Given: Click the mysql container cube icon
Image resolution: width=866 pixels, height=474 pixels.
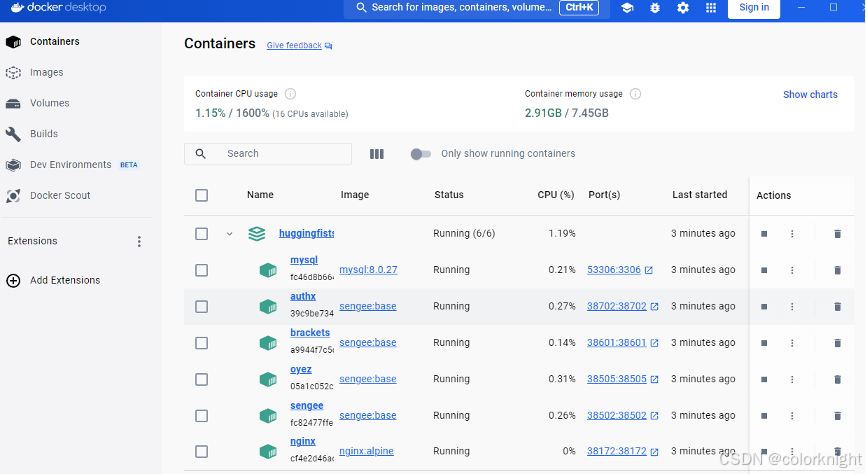Looking at the screenshot, I should [x=268, y=270].
